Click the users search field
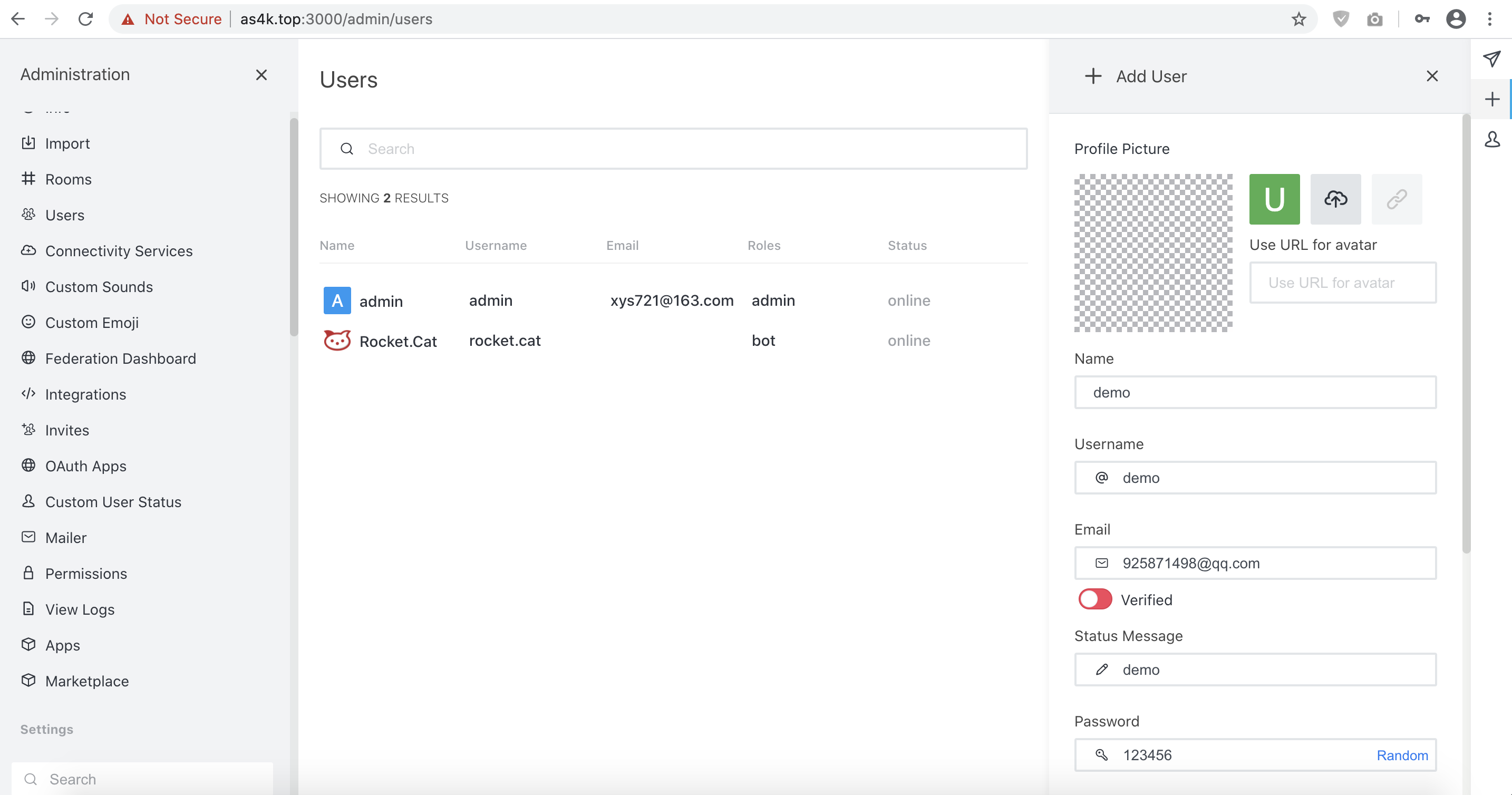This screenshot has height=795, width=1512. click(x=673, y=149)
